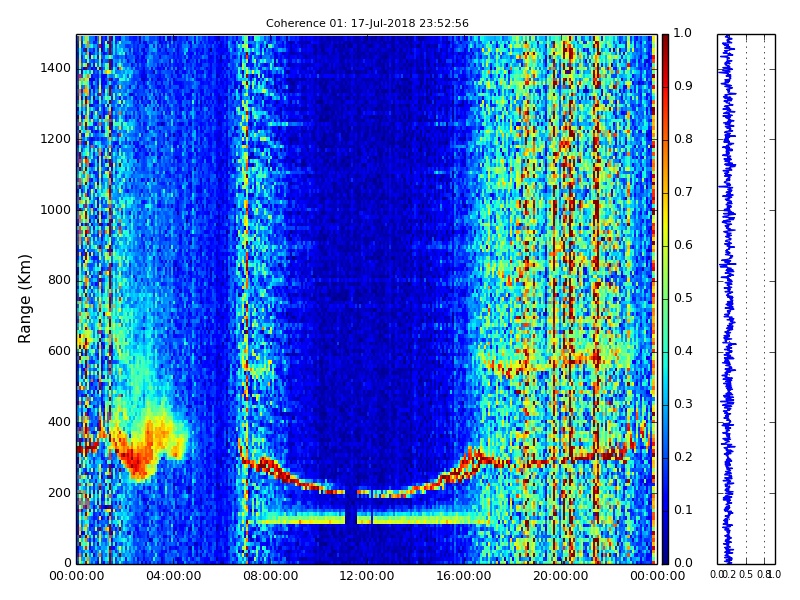
Task: Click the plot title 'Coherence 01: 17-Jul-2018 23:52:56'
Action: coord(367,23)
